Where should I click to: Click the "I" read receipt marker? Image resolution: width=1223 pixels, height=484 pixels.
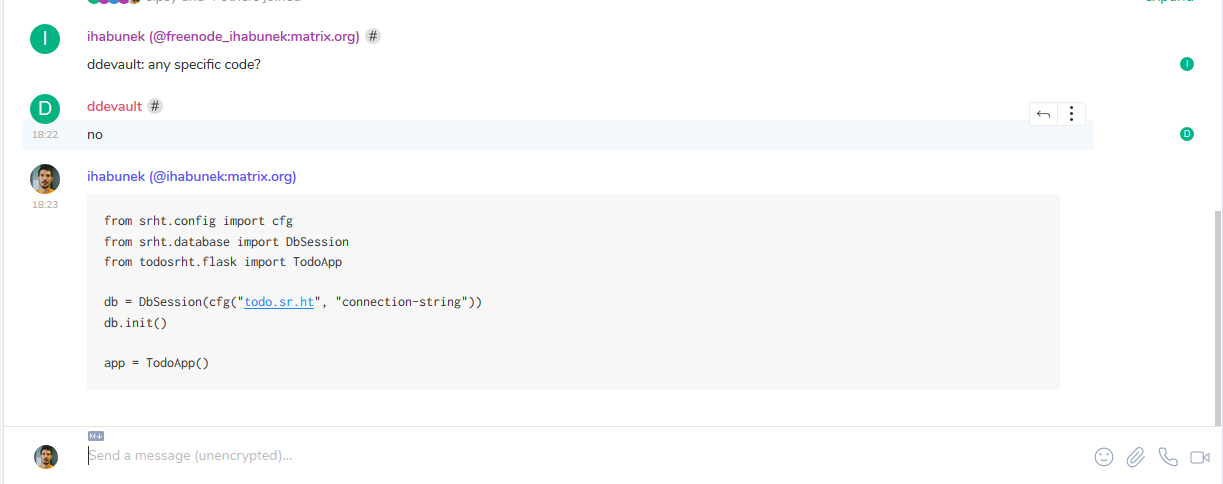coord(1187,64)
